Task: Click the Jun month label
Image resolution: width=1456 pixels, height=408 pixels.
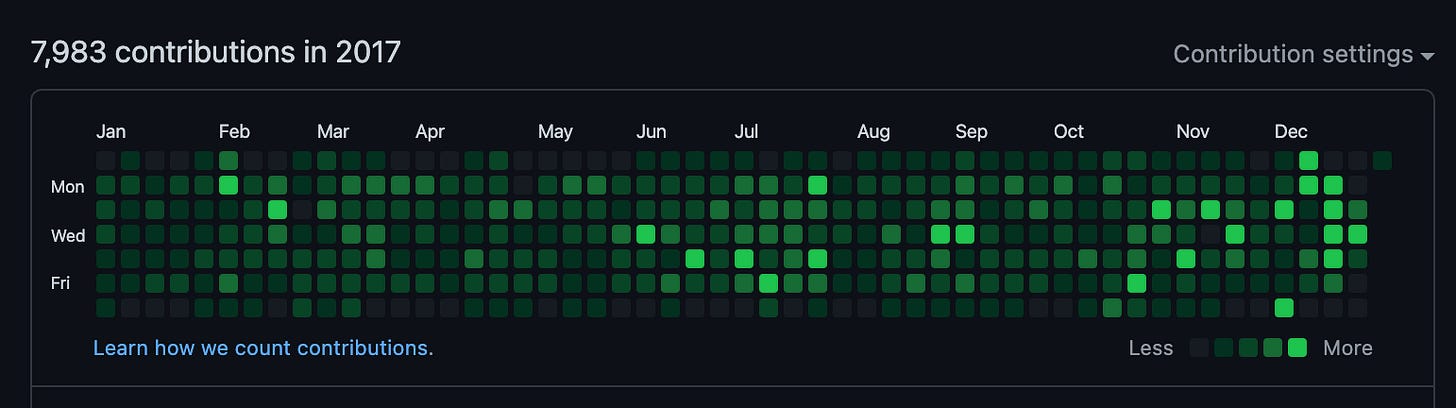Action: [651, 132]
